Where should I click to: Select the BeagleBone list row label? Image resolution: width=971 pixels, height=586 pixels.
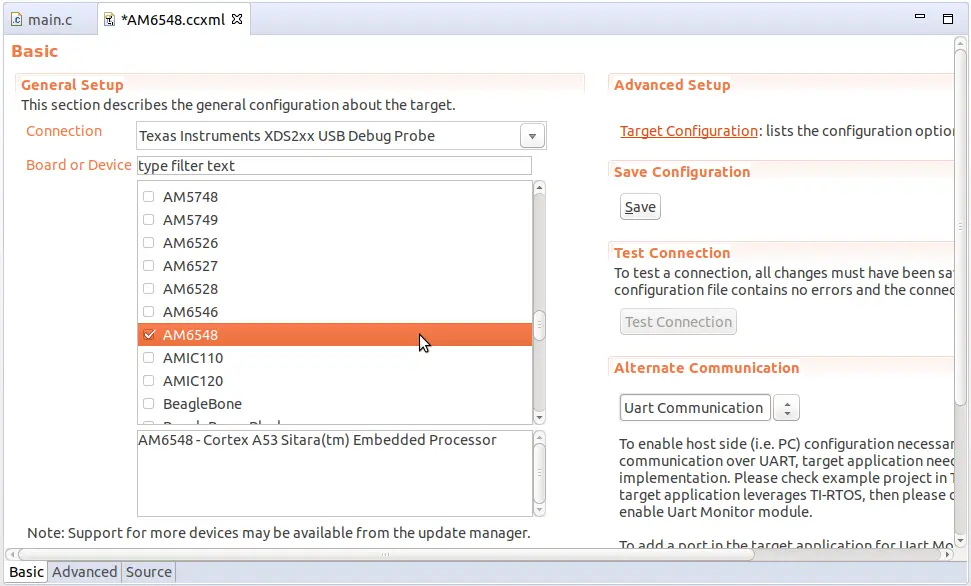(202, 404)
